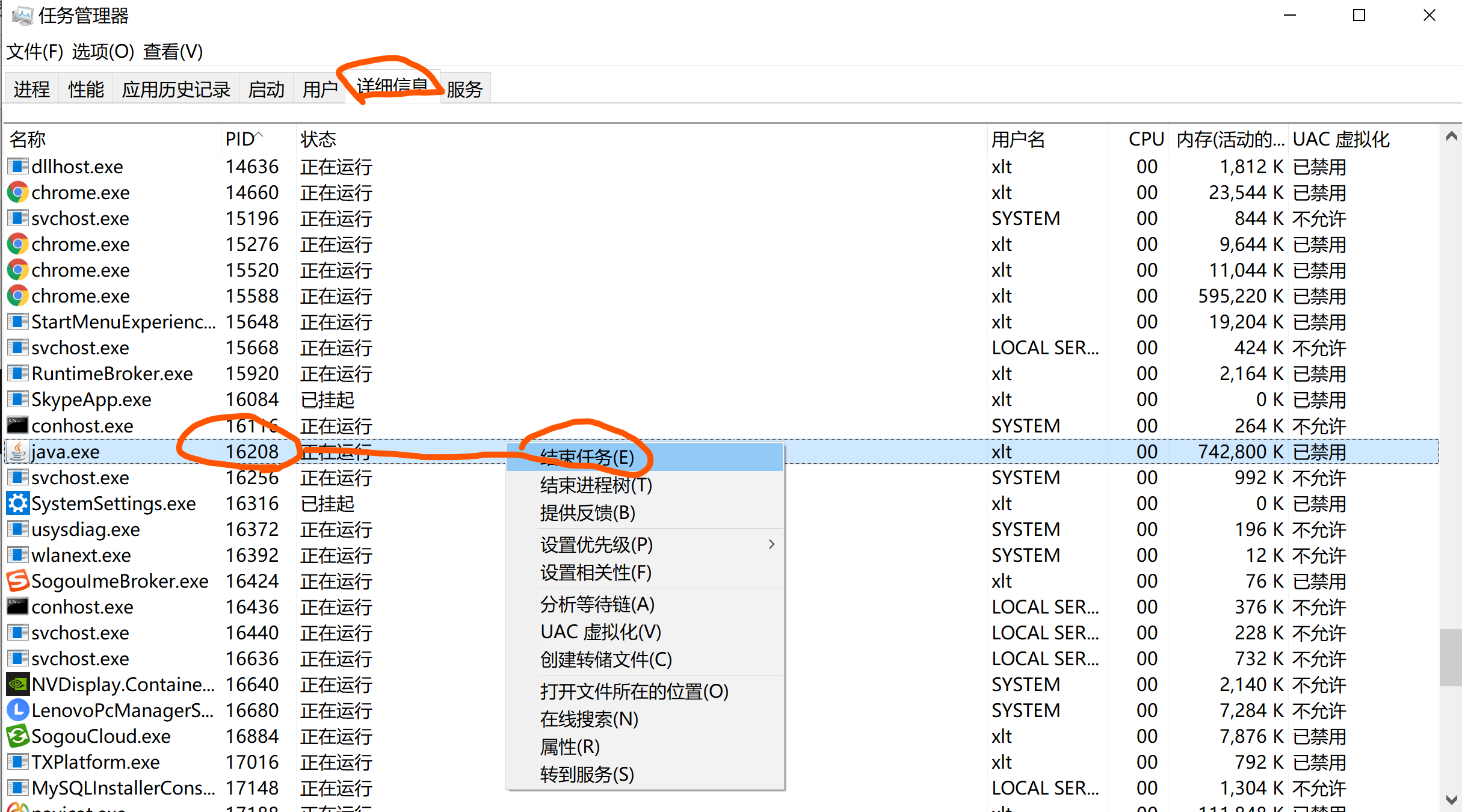Click the chrome.exe icon with PID 14660

(17, 192)
